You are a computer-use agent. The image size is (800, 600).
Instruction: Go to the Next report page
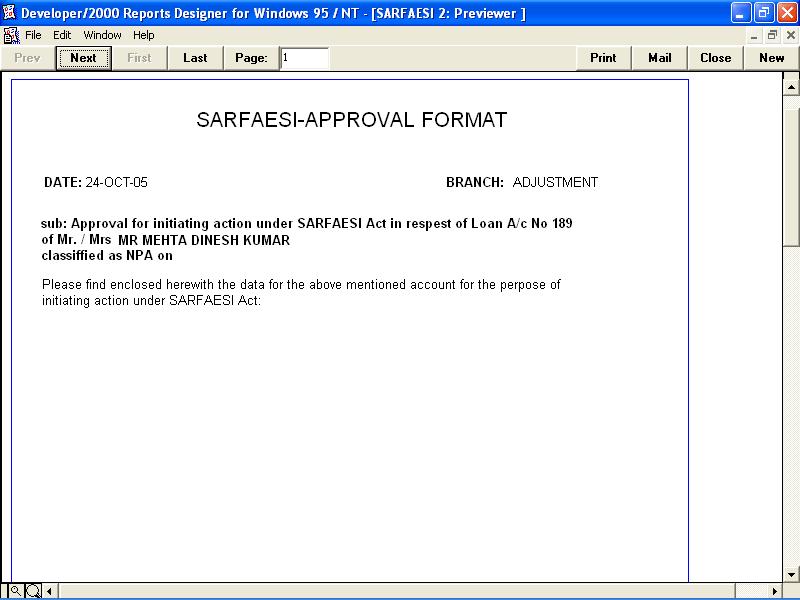[x=84, y=58]
